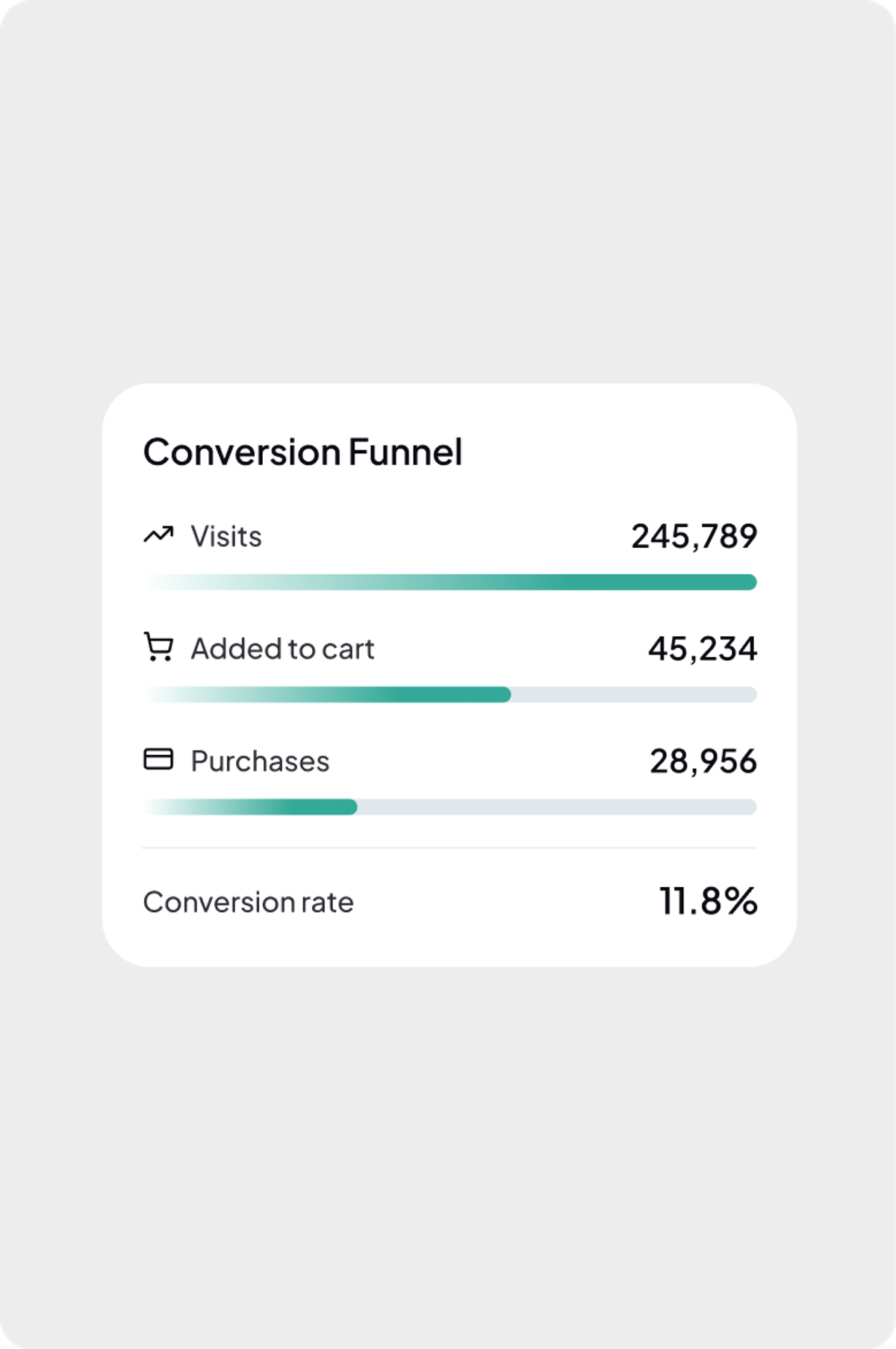Click the shopping cart icon
Image resolution: width=896 pixels, height=1349 pixels.
158,647
